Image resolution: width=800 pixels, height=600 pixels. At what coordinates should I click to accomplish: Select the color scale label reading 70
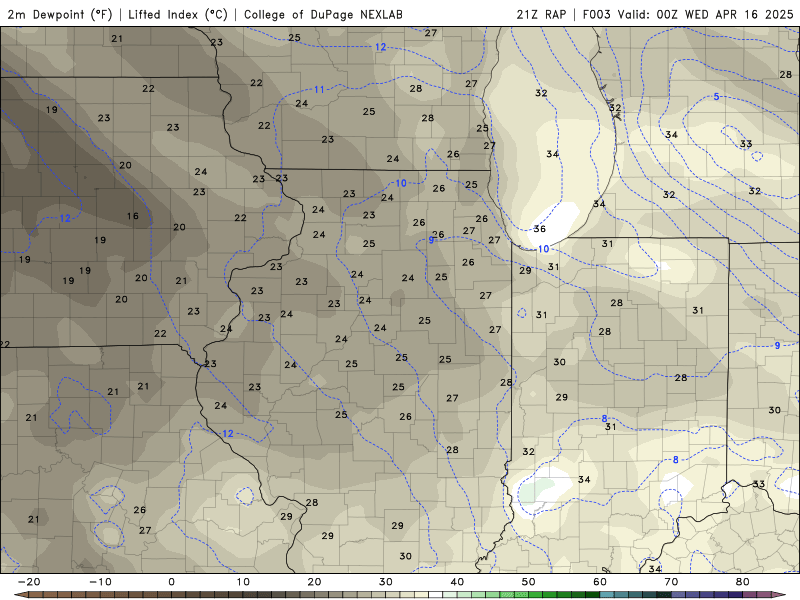[671, 582]
